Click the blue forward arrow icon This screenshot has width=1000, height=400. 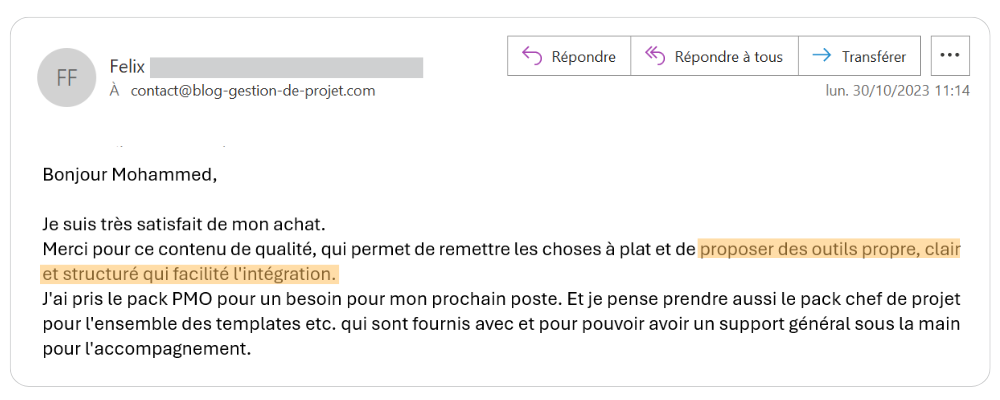[821, 56]
